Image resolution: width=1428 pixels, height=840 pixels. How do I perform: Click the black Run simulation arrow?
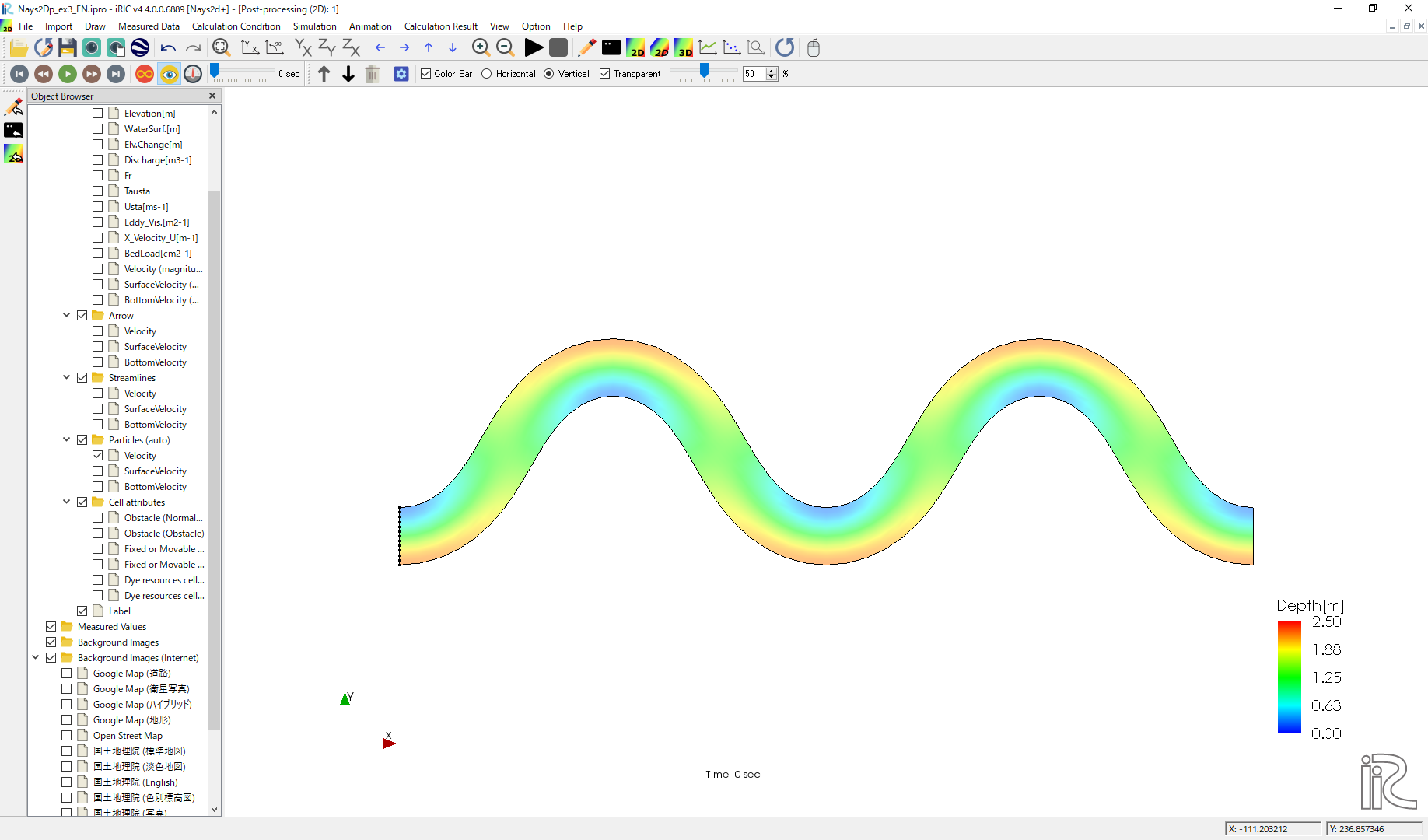534,48
